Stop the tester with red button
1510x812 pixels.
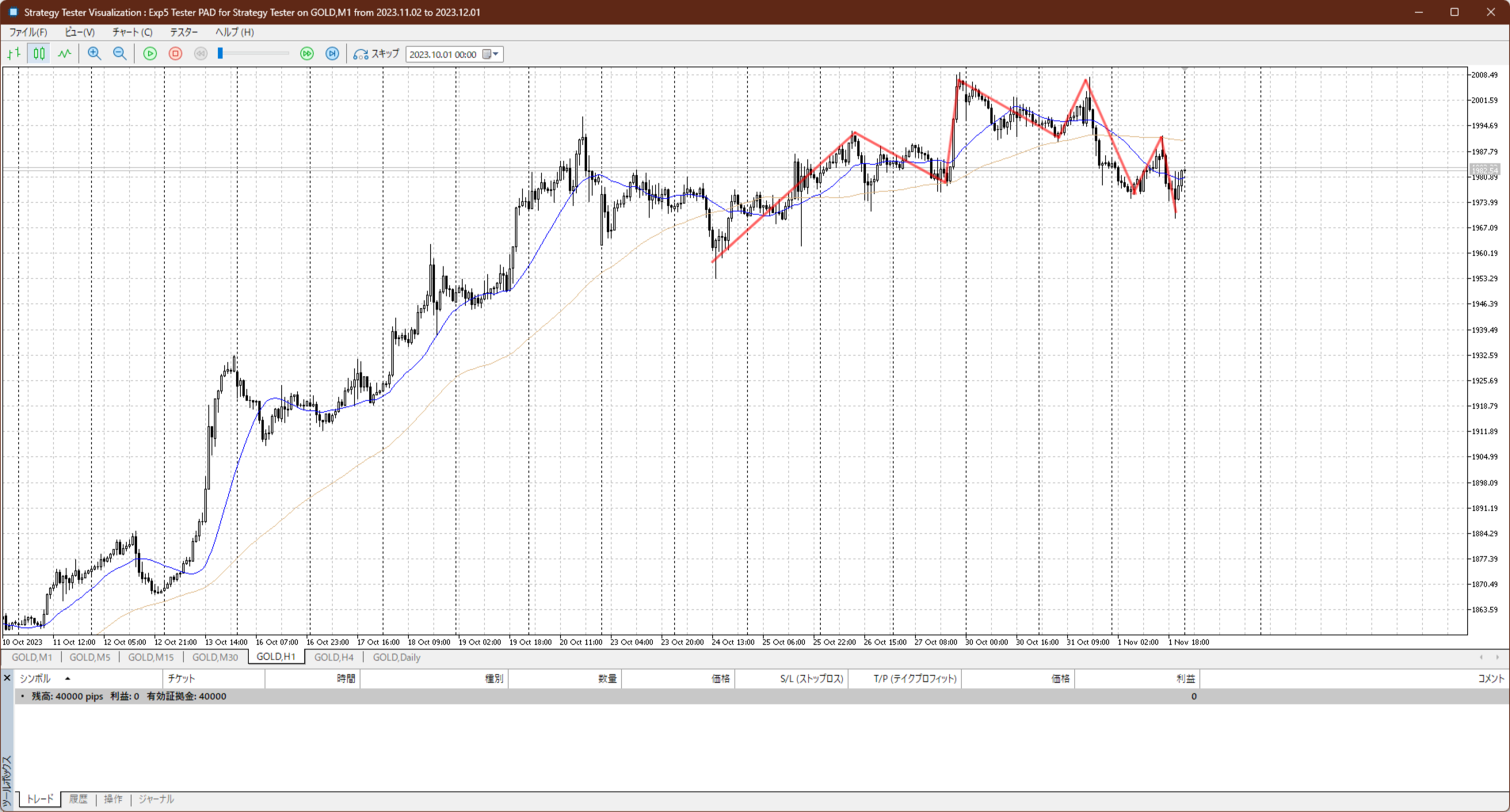[x=176, y=54]
